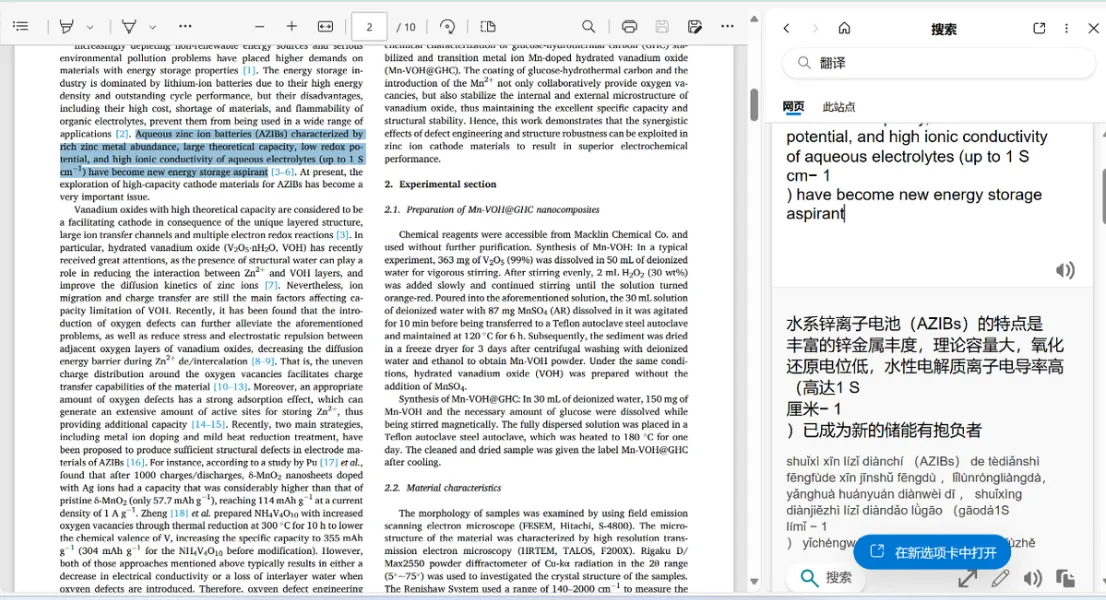This screenshot has height=600, width=1106.
Task: Open PDF toolbar more options menu
Action: pyautogui.click(x=727, y=27)
